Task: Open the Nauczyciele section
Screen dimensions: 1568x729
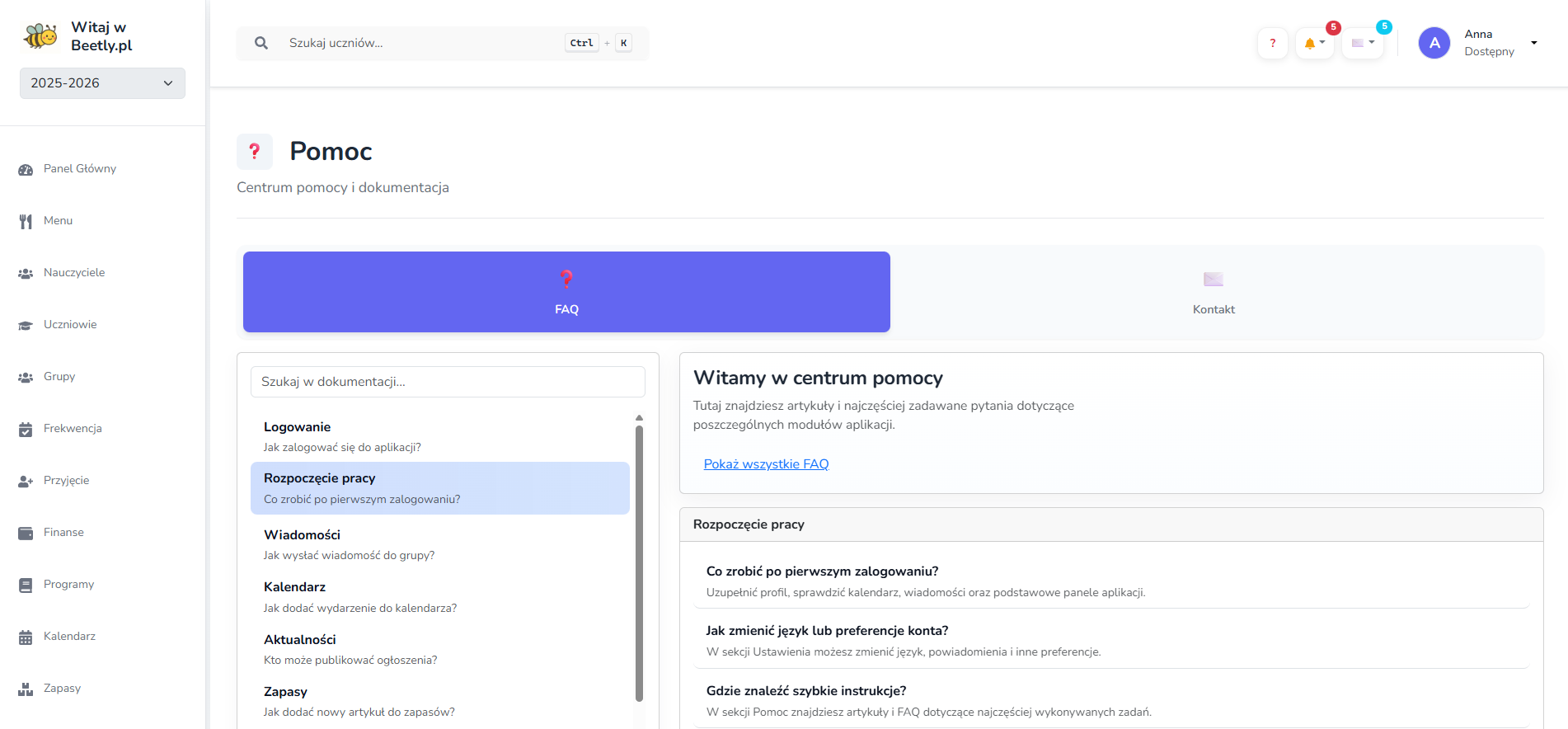Action: (74, 273)
